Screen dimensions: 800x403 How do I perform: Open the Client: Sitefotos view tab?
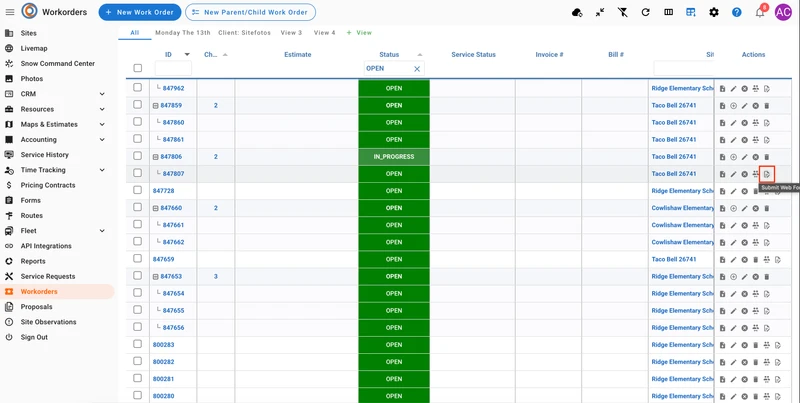pos(245,33)
